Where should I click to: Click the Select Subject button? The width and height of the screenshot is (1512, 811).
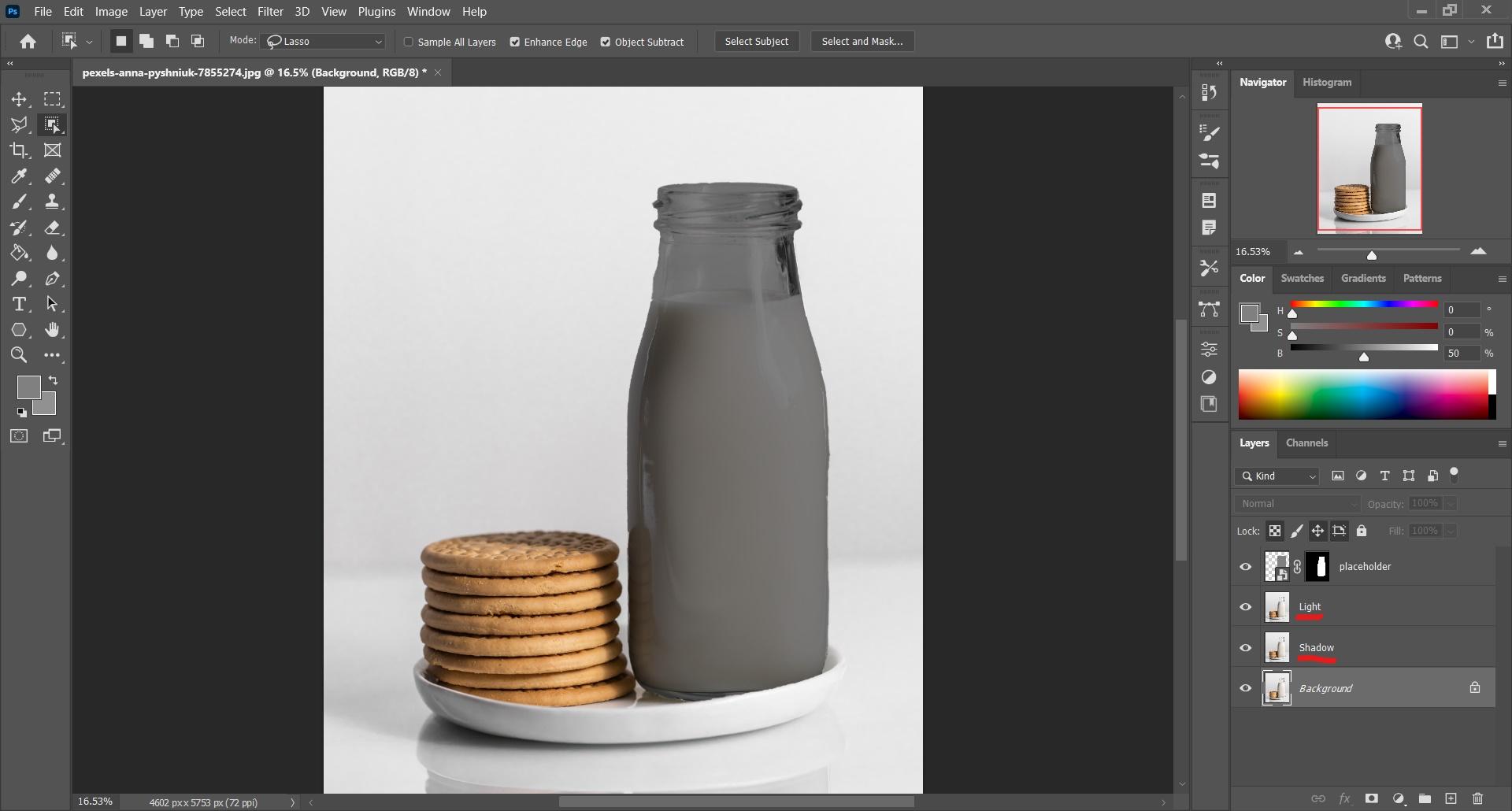pos(756,42)
